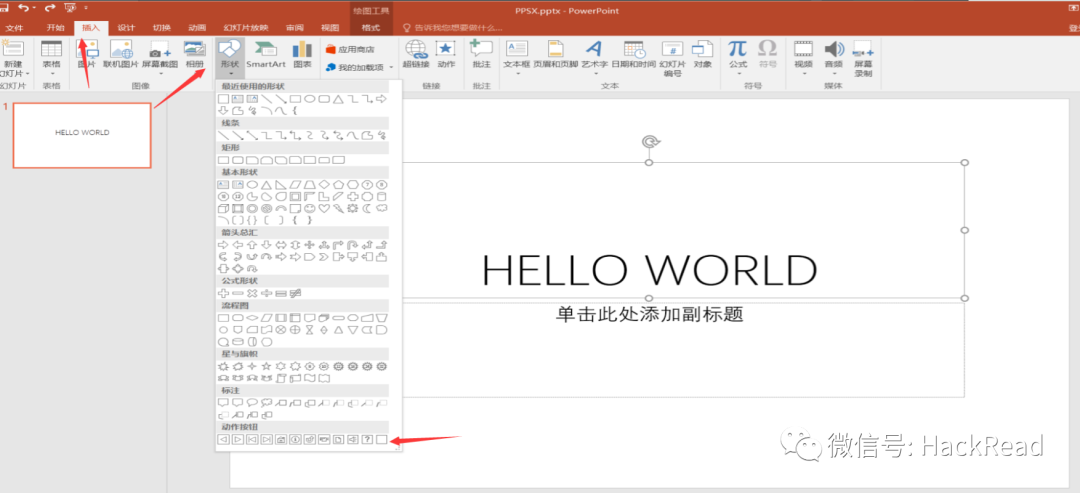Select the custom blank action button shape
Screen dimensions: 1080x493
[x=382, y=439]
